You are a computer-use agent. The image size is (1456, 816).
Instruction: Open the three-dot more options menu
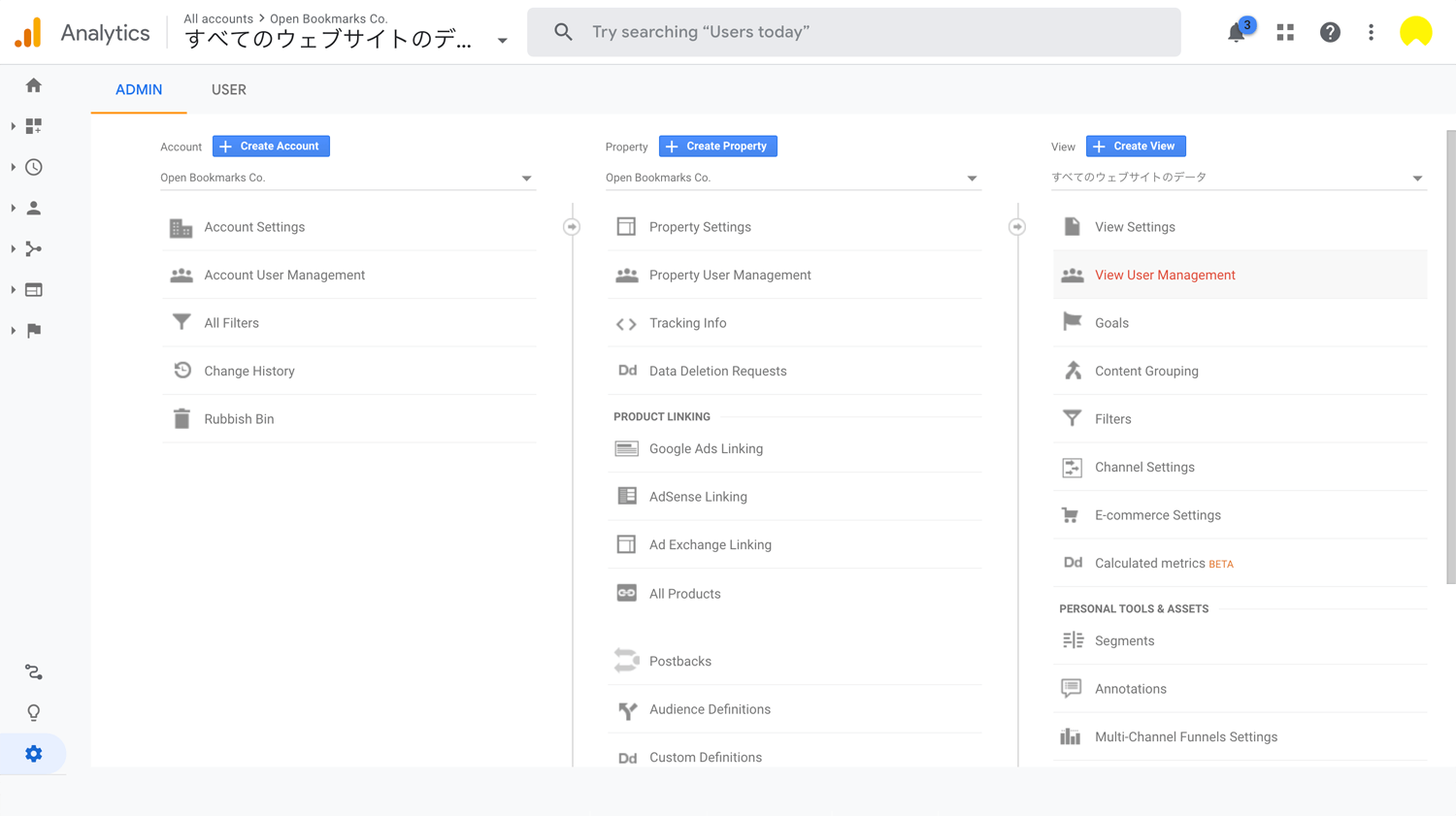click(x=1371, y=32)
